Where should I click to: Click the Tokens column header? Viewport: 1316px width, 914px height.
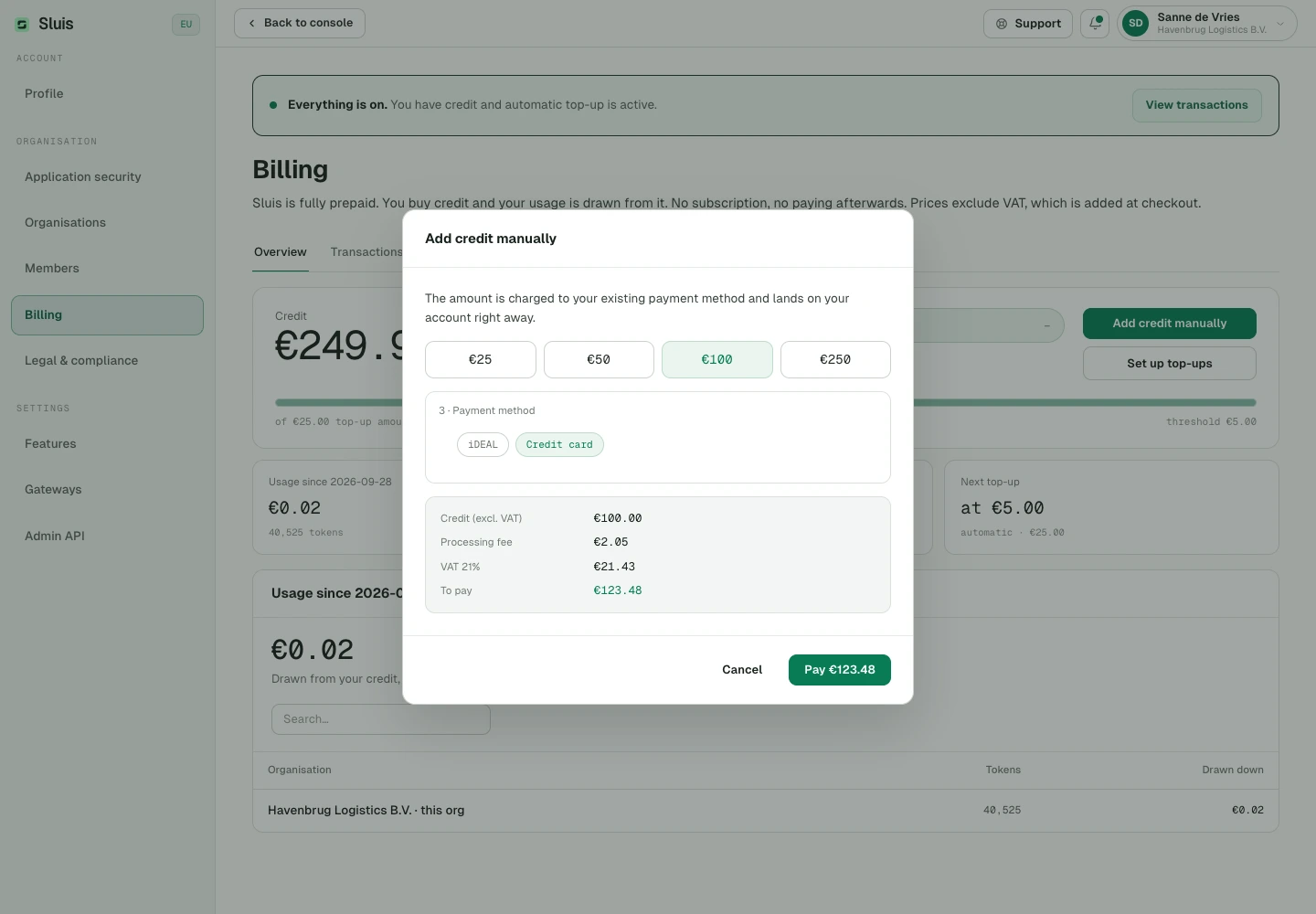[x=1003, y=770]
